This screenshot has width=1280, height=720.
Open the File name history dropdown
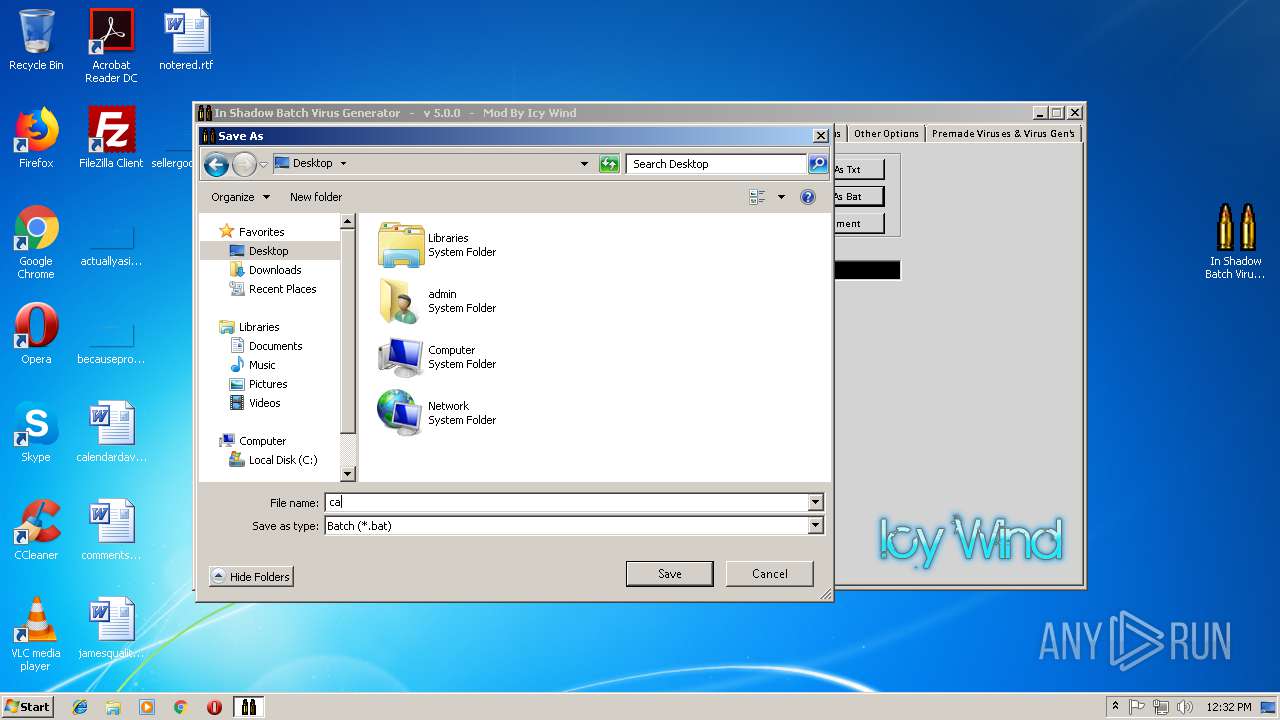click(x=815, y=503)
